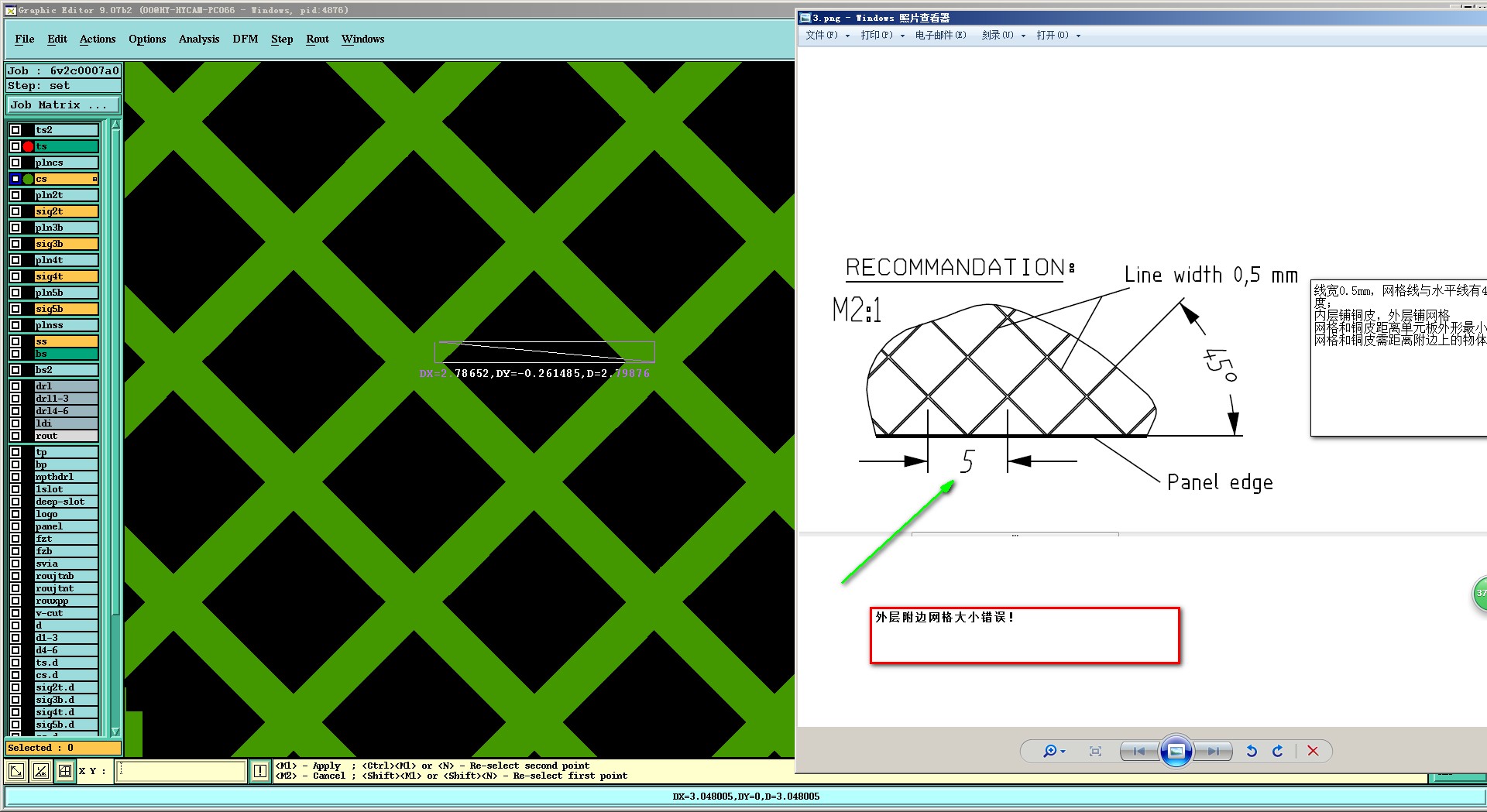Click the green round badge at right edge
This screenshot has height=812, width=1487.
1479,594
